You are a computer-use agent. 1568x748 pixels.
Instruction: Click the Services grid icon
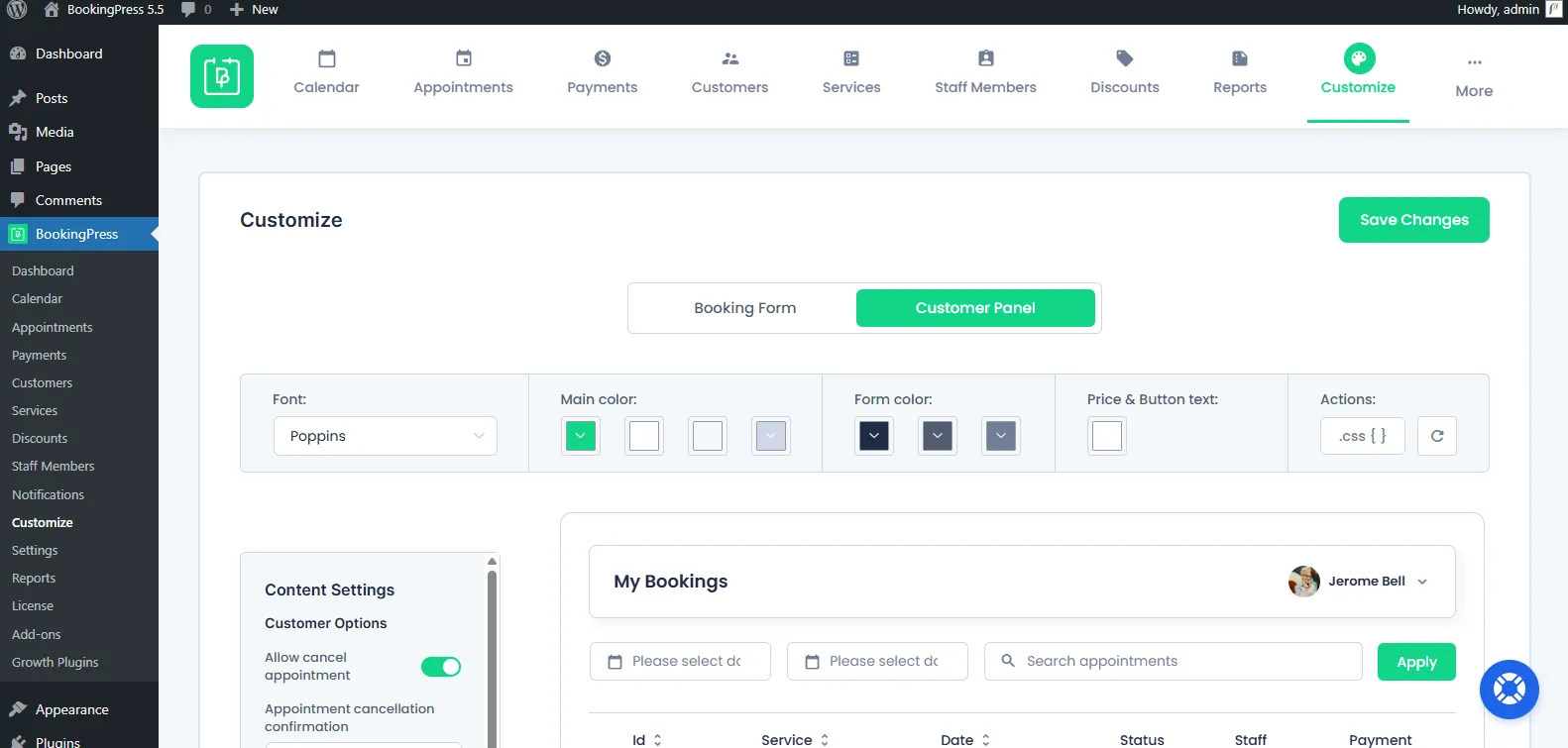tap(851, 58)
